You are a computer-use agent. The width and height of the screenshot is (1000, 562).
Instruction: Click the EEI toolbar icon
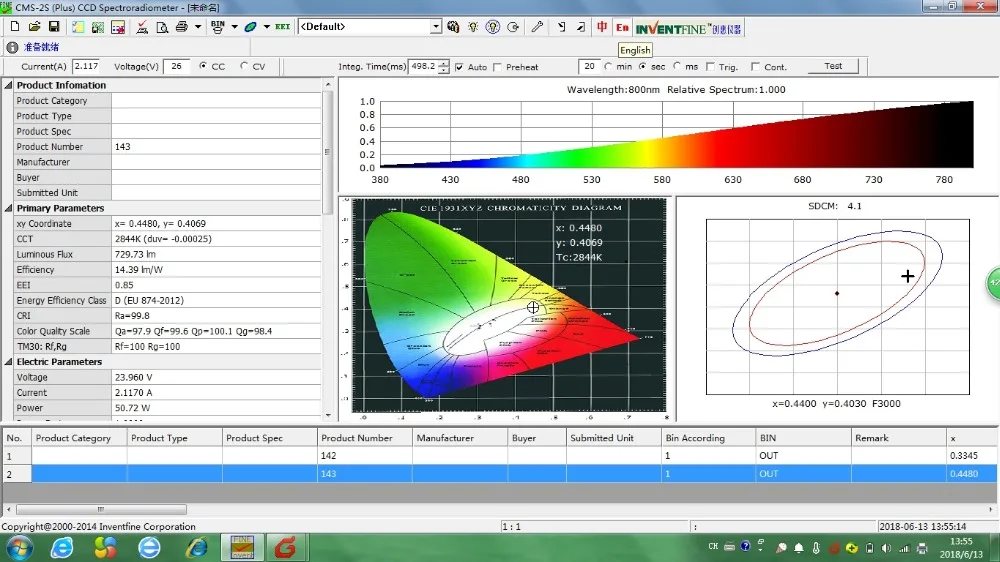coord(283,27)
